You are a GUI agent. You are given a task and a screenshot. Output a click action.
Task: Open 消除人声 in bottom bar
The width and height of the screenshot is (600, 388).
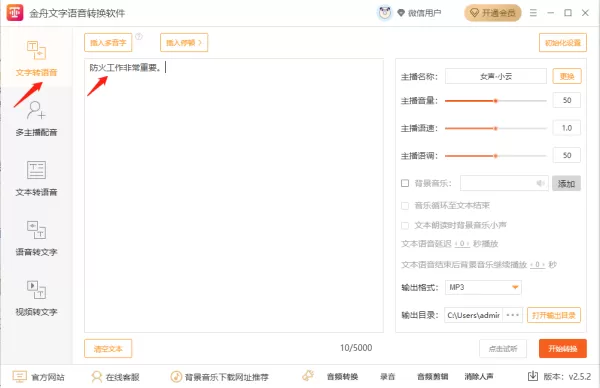click(x=479, y=377)
